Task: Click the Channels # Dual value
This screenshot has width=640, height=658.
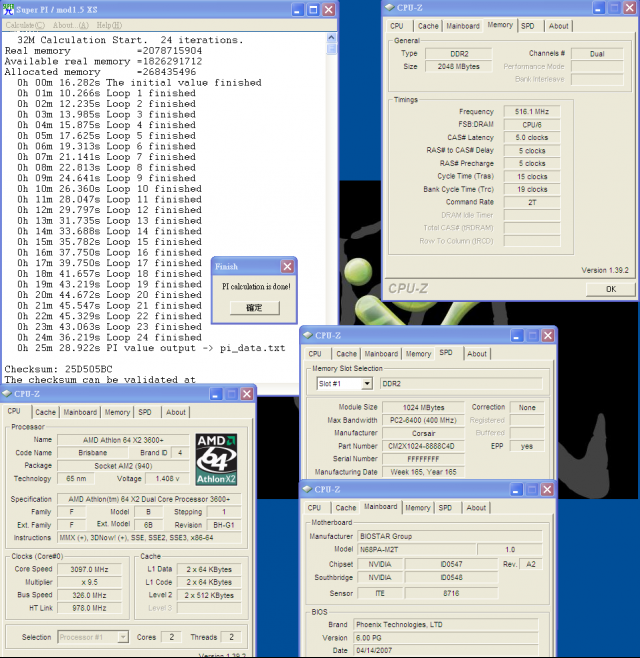Action: coord(597,54)
